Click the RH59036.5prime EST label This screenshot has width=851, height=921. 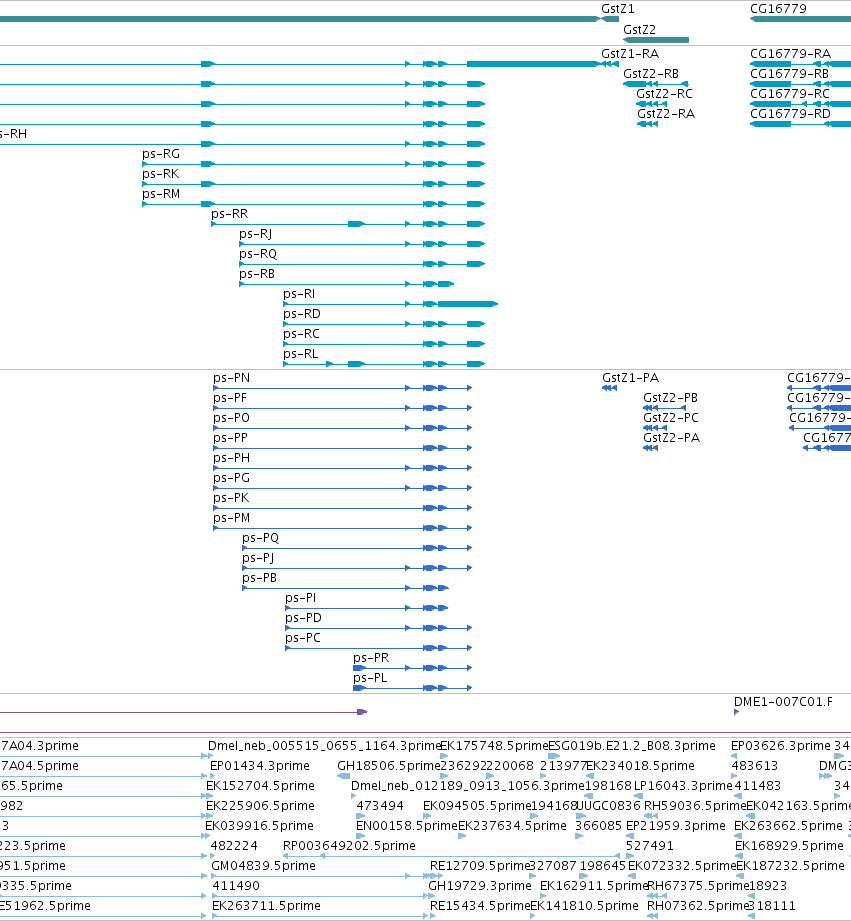click(695, 806)
